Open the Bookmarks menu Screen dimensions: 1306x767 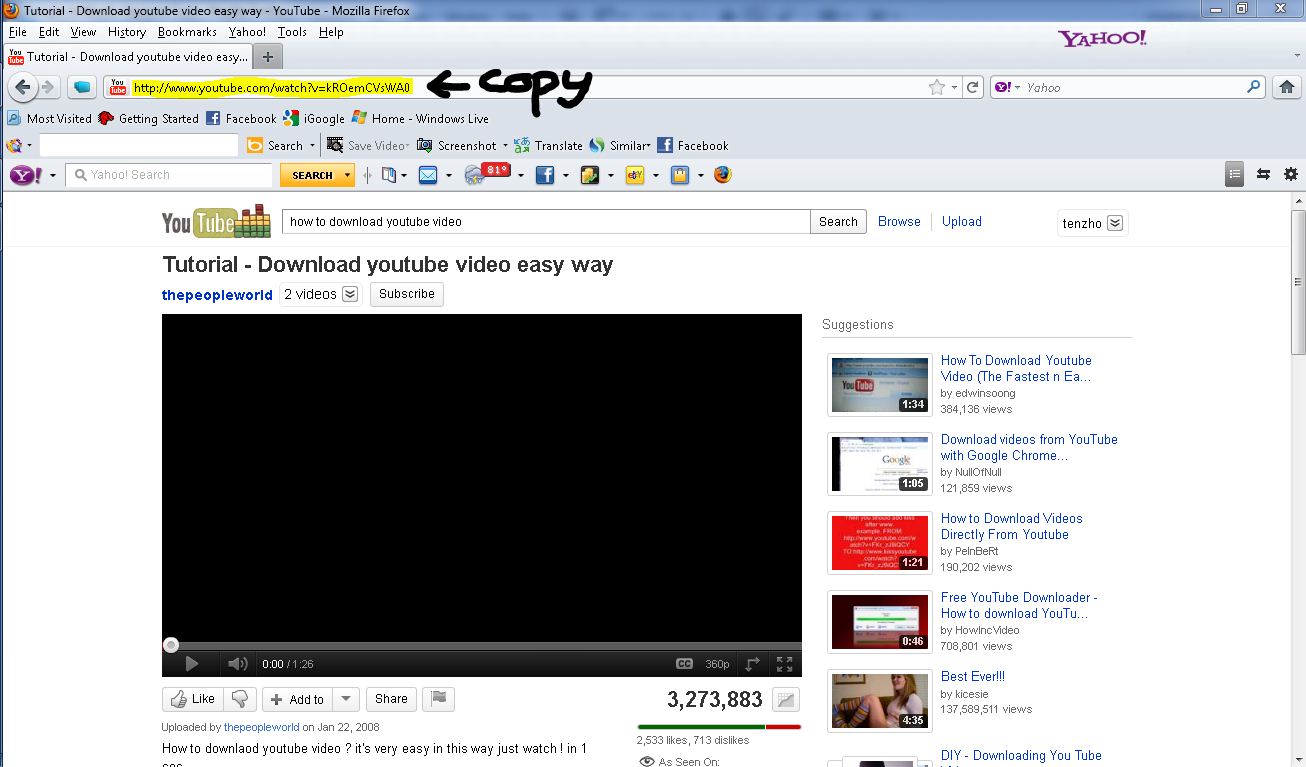click(x=187, y=32)
